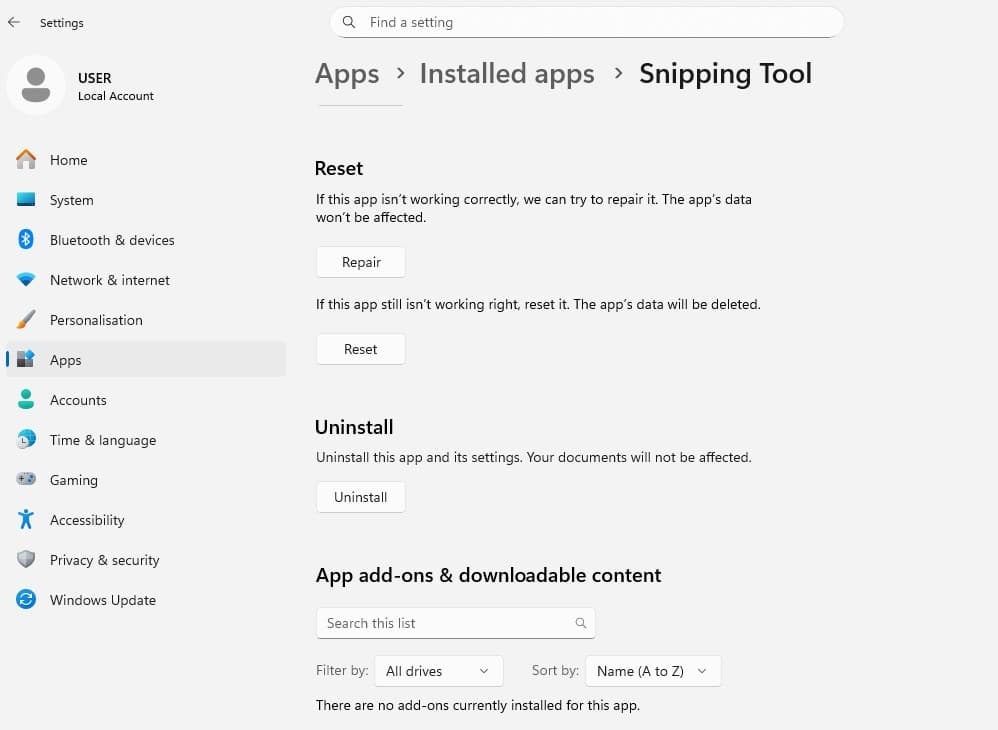Go to Accounts in the sidebar
Image resolution: width=998 pixels, height=730 pixels.
click(78, 400)
